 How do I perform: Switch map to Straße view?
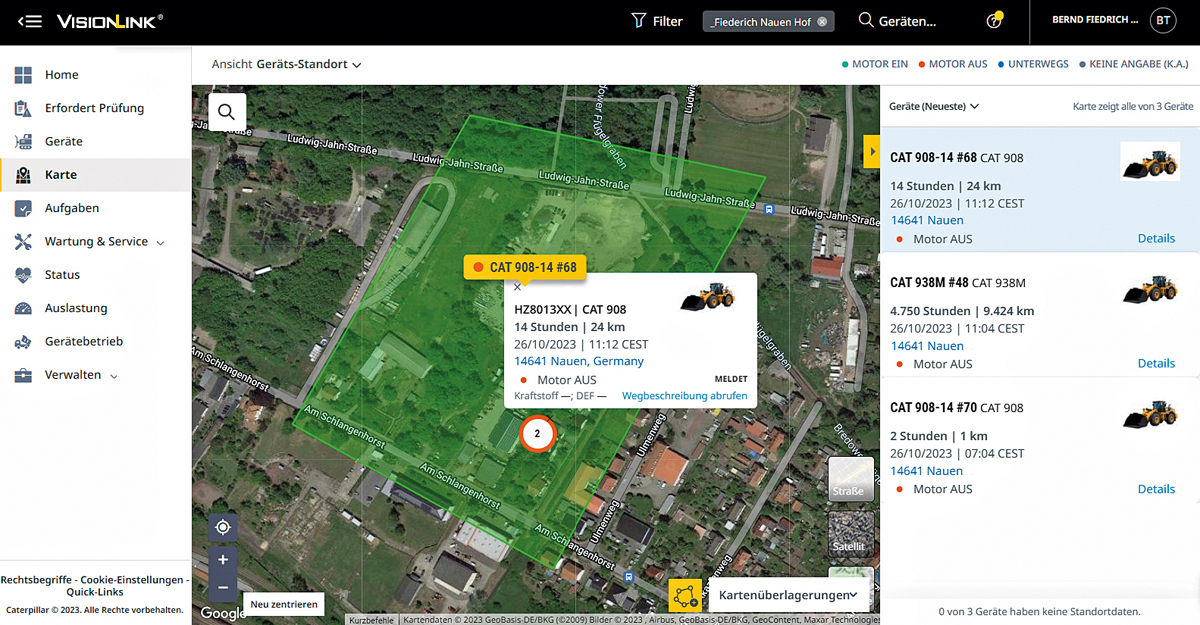(850, 479)
